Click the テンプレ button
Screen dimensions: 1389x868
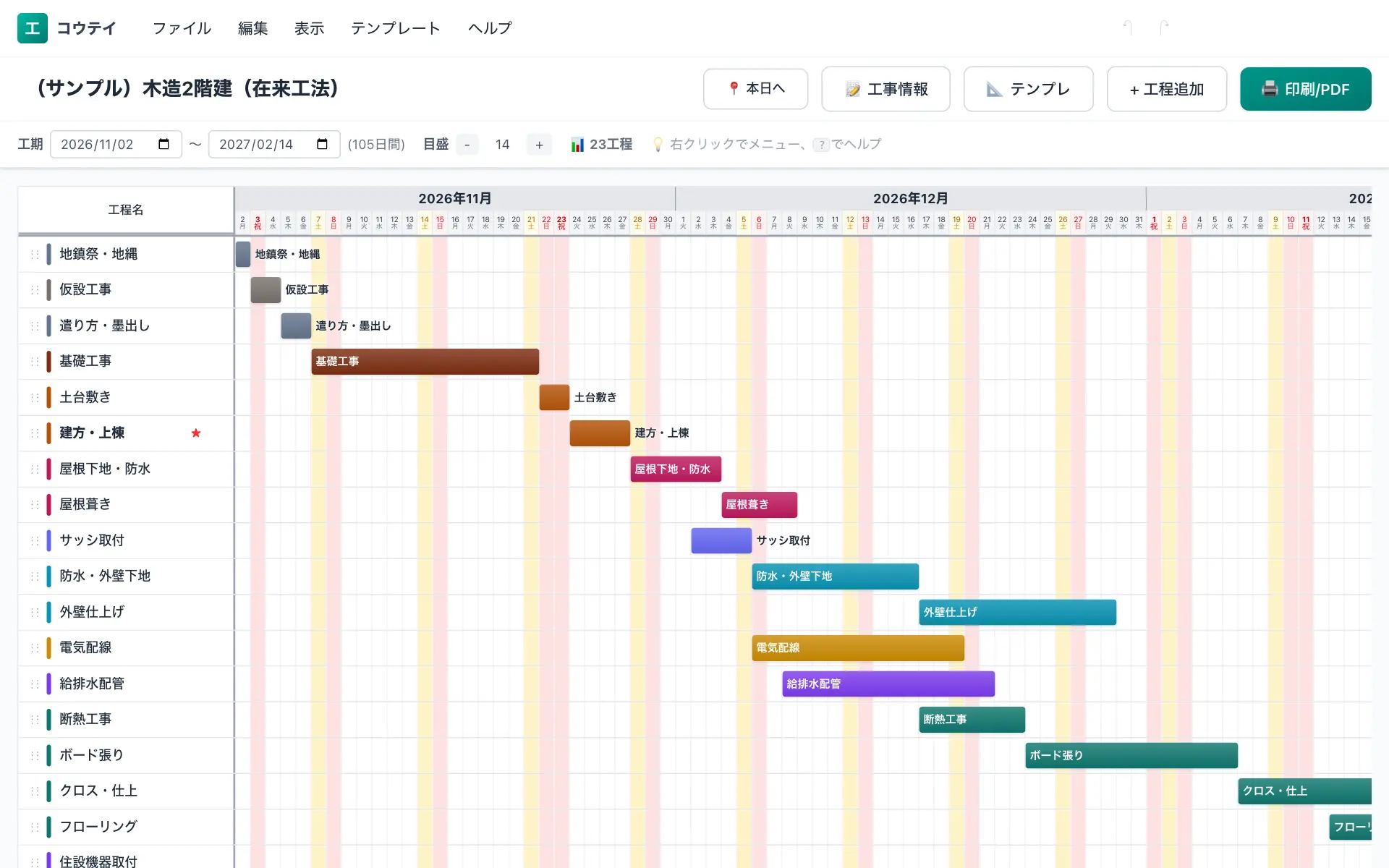pyautogui.click(x=1028, y=89)
